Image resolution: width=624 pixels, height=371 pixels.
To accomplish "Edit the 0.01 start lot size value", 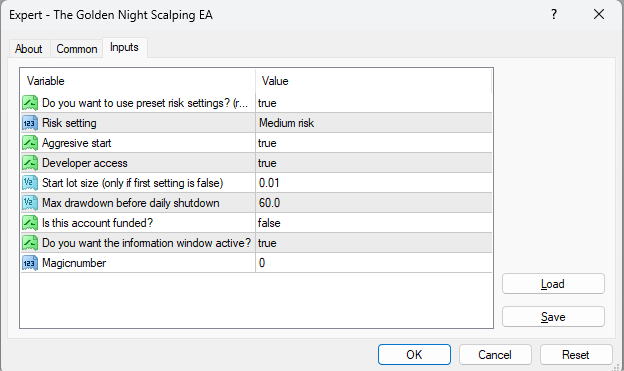I will [374, 183].
